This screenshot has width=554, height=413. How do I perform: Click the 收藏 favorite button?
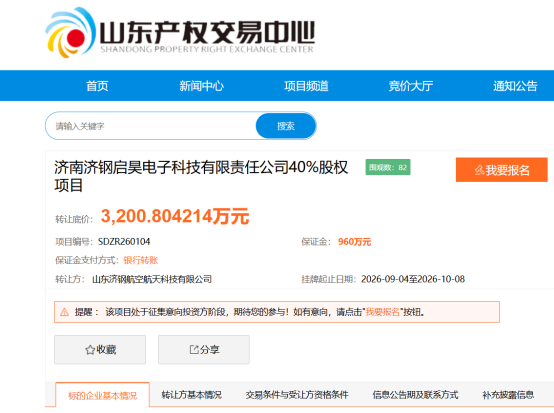[100, 350]
